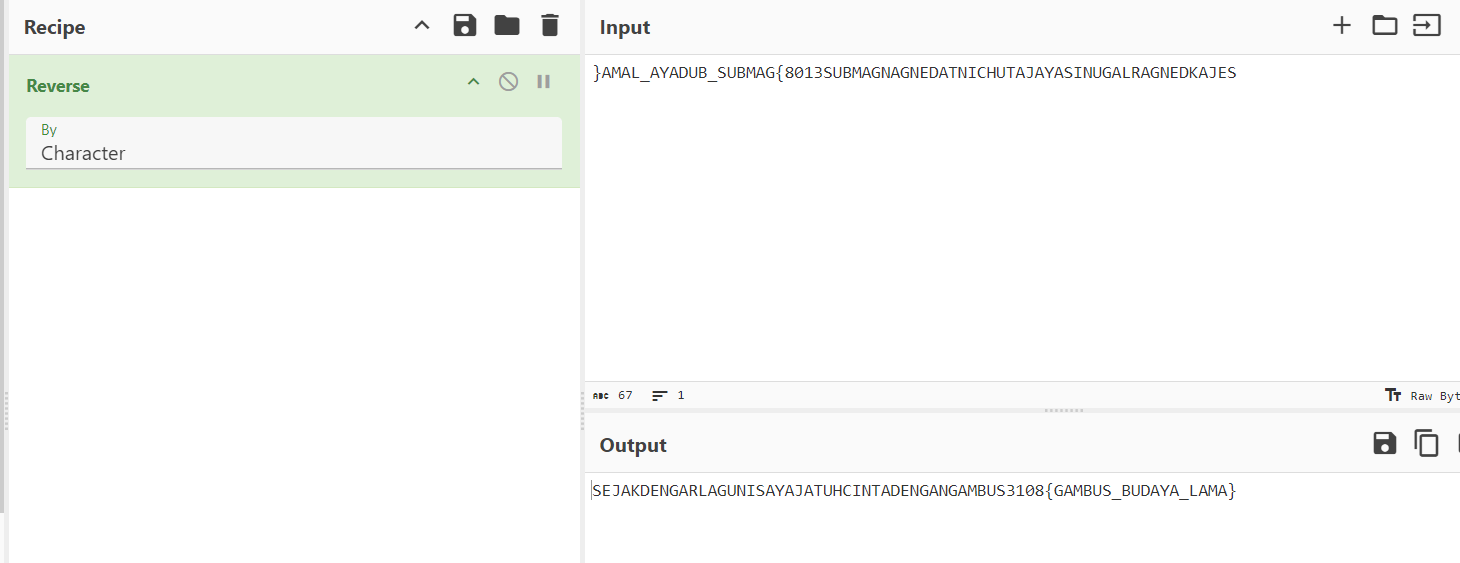Image resolution: width=1460 pixels, height=563 pixels.
Task: Clear the recipe with trash icon
Action: tap(550, 26)
